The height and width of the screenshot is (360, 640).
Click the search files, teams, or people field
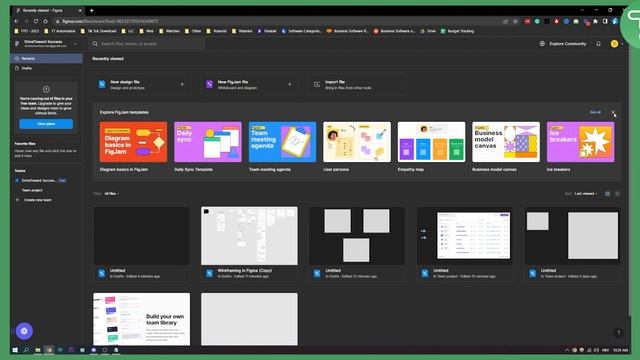(147, 44)
